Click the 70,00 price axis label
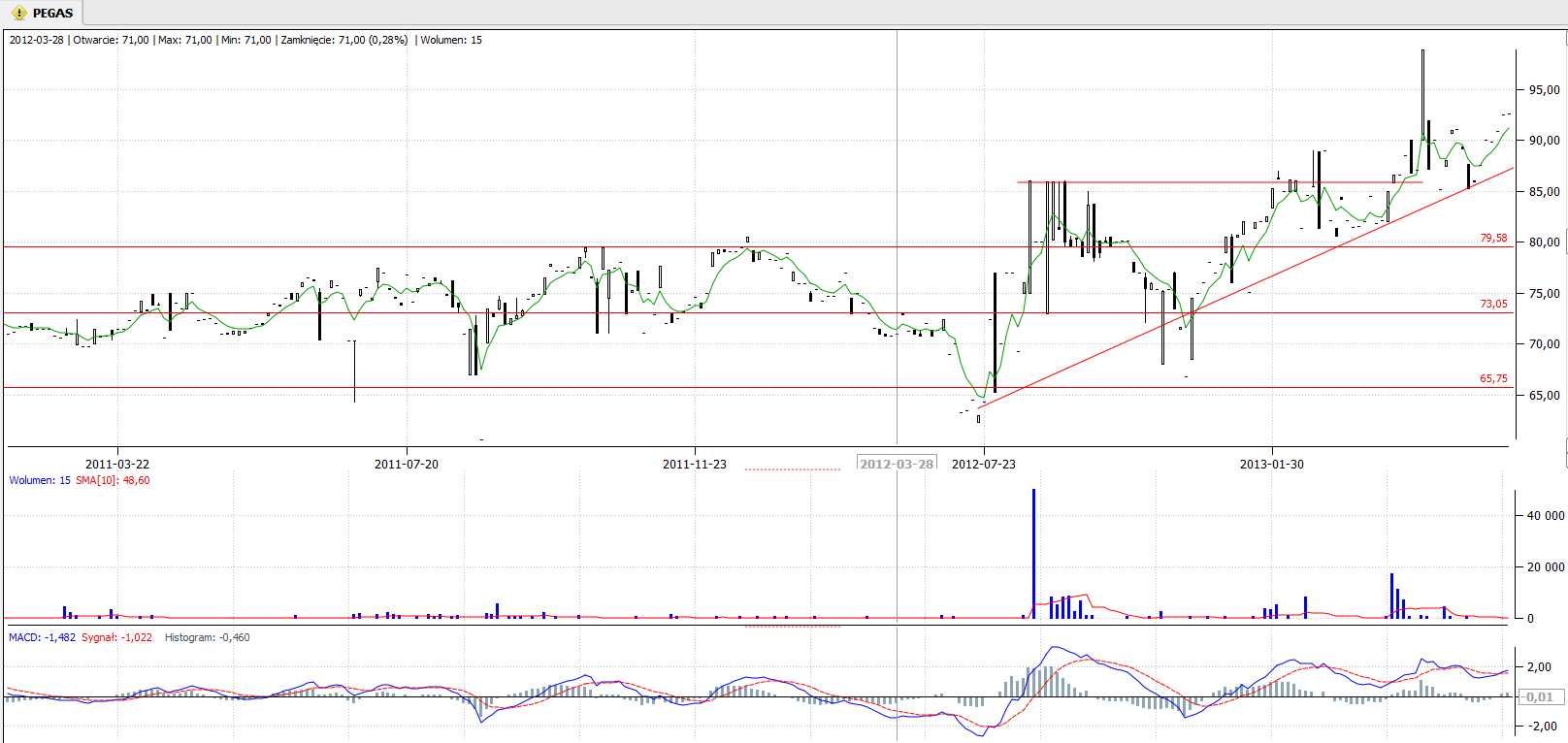 click(x=1545, y=344)
